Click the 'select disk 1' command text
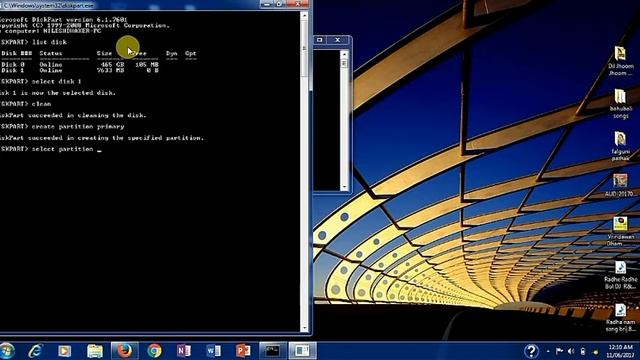 point(56,81)
